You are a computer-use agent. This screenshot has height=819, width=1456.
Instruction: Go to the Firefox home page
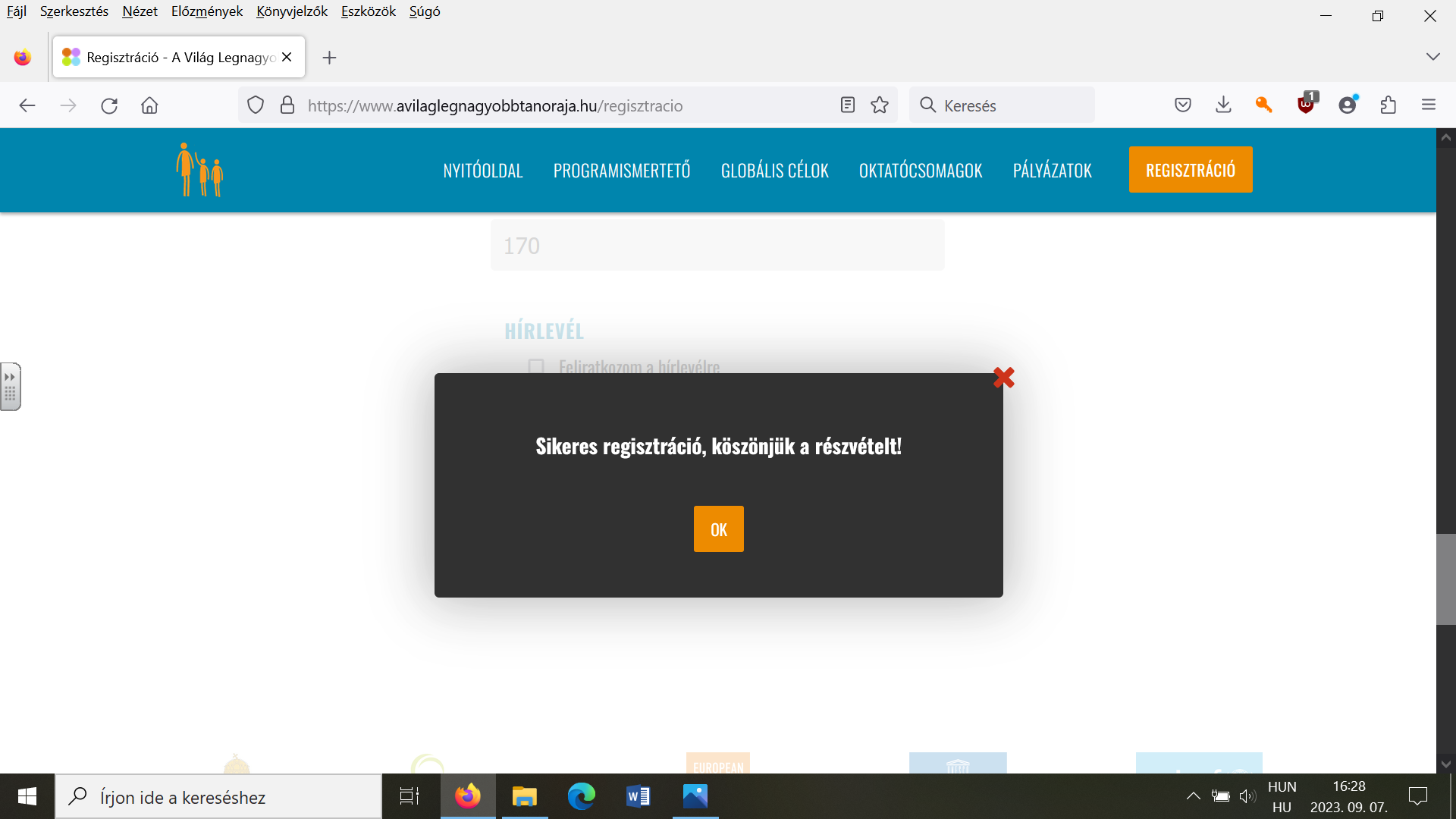tap(149, 105)
